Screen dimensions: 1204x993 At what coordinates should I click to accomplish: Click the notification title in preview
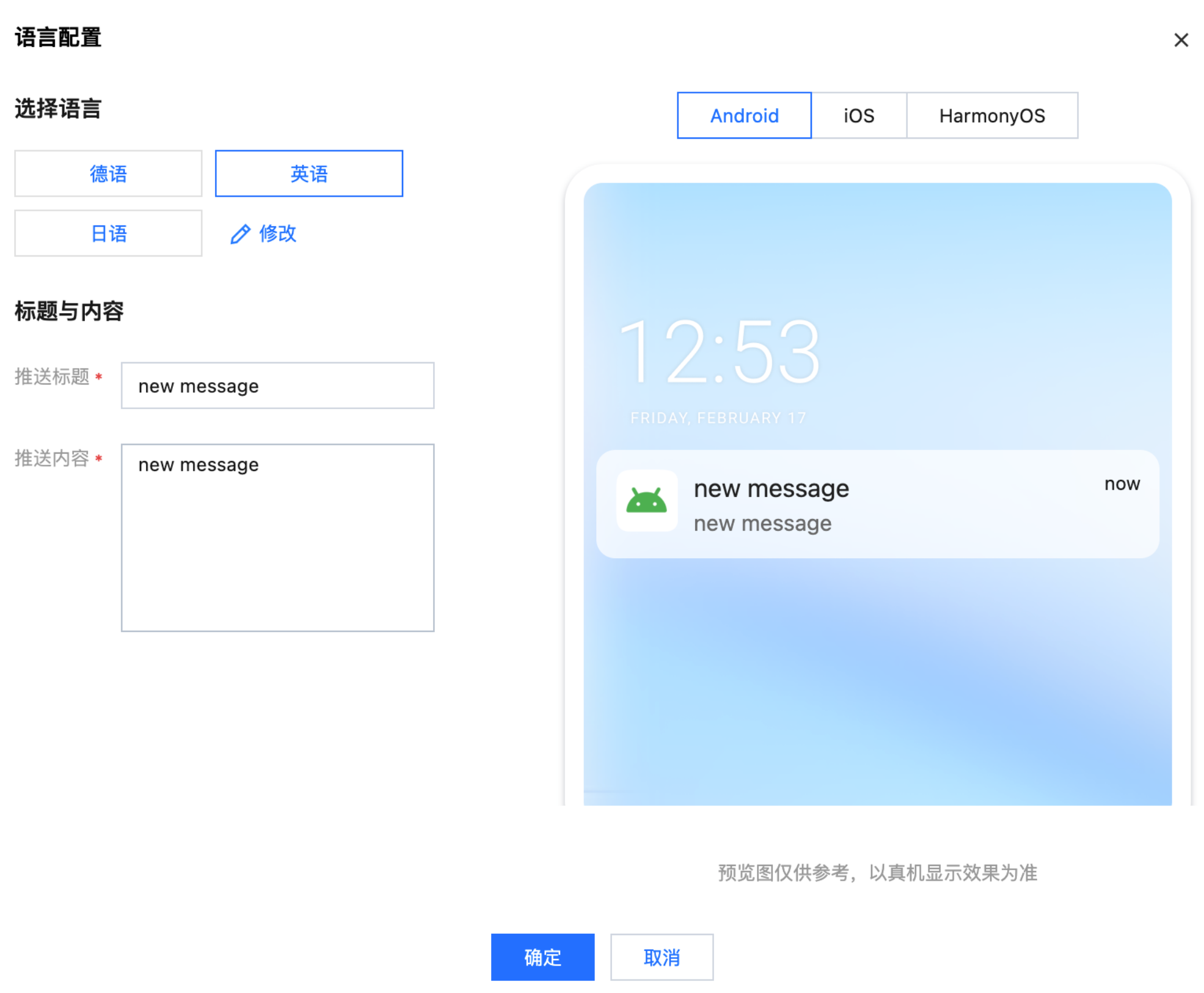pyautogui.click(x=771, y=489)
